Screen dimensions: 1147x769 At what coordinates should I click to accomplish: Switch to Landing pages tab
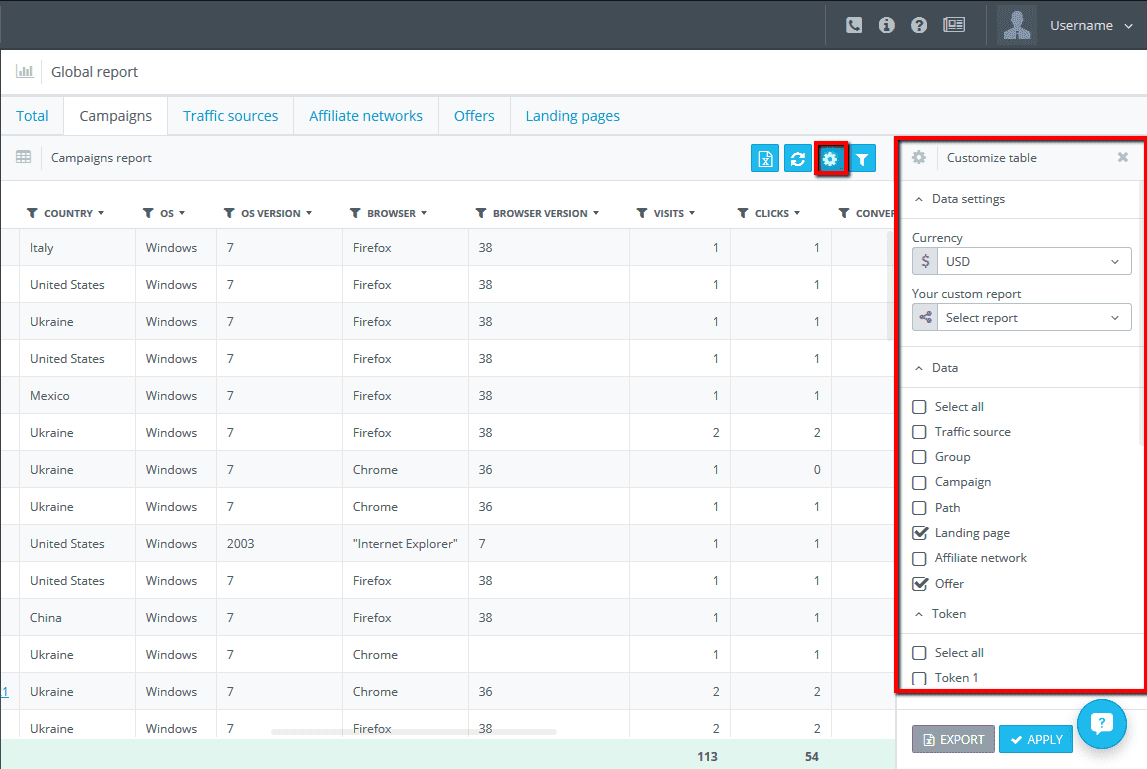coord(573,116)
